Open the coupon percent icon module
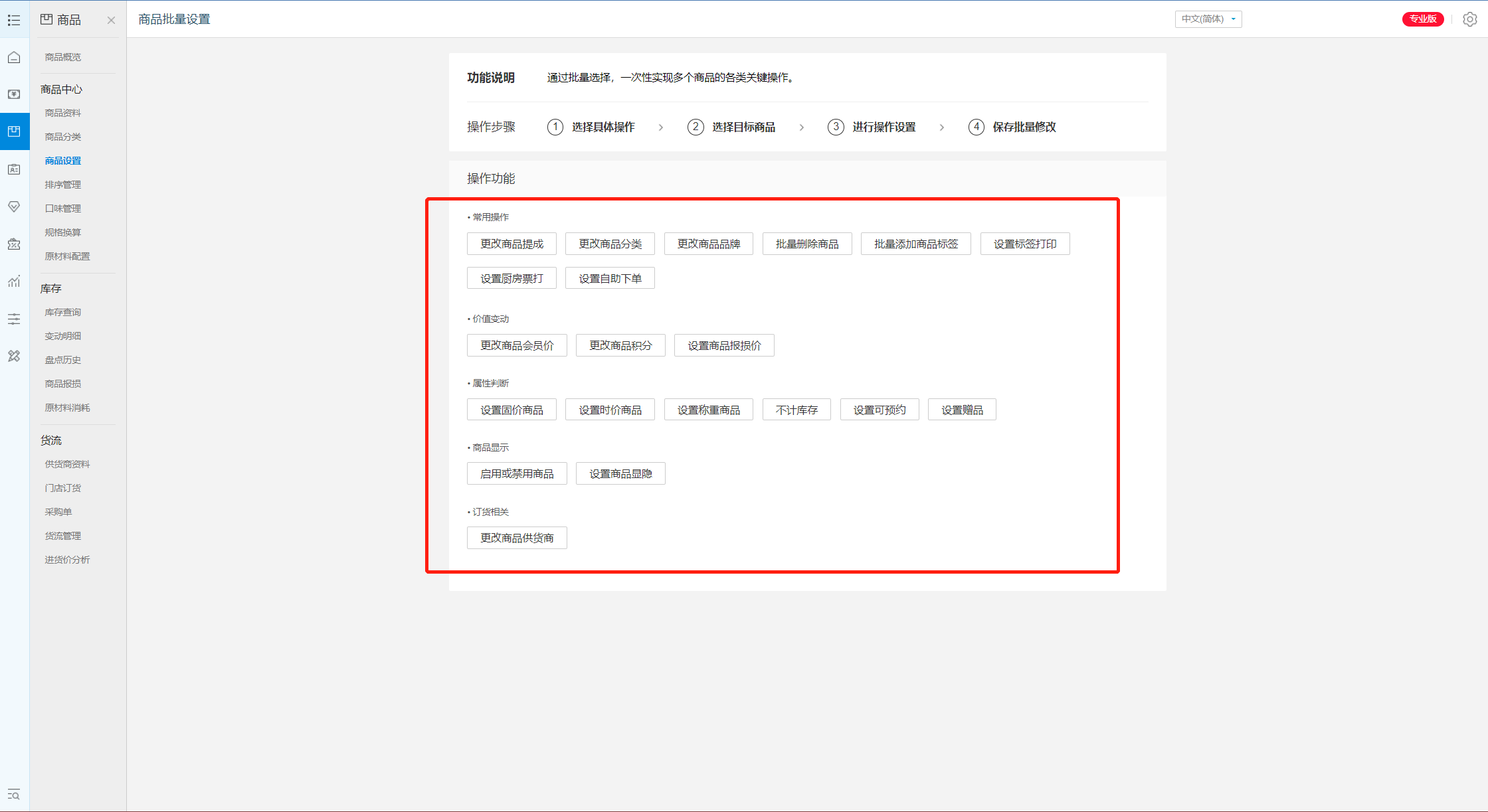The width and height of the screenshot is (1488, 812). click(x=14, y=244)
